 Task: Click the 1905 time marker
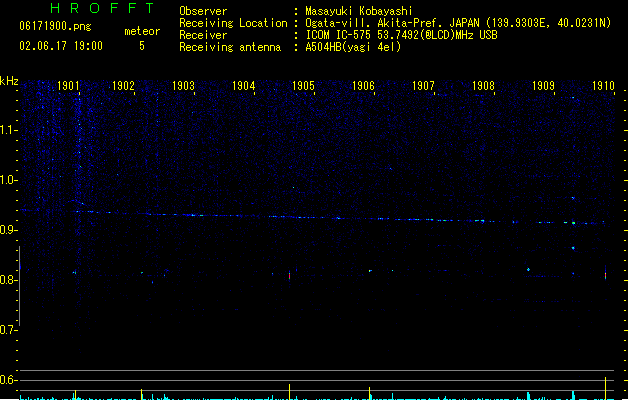click(303, 86)
